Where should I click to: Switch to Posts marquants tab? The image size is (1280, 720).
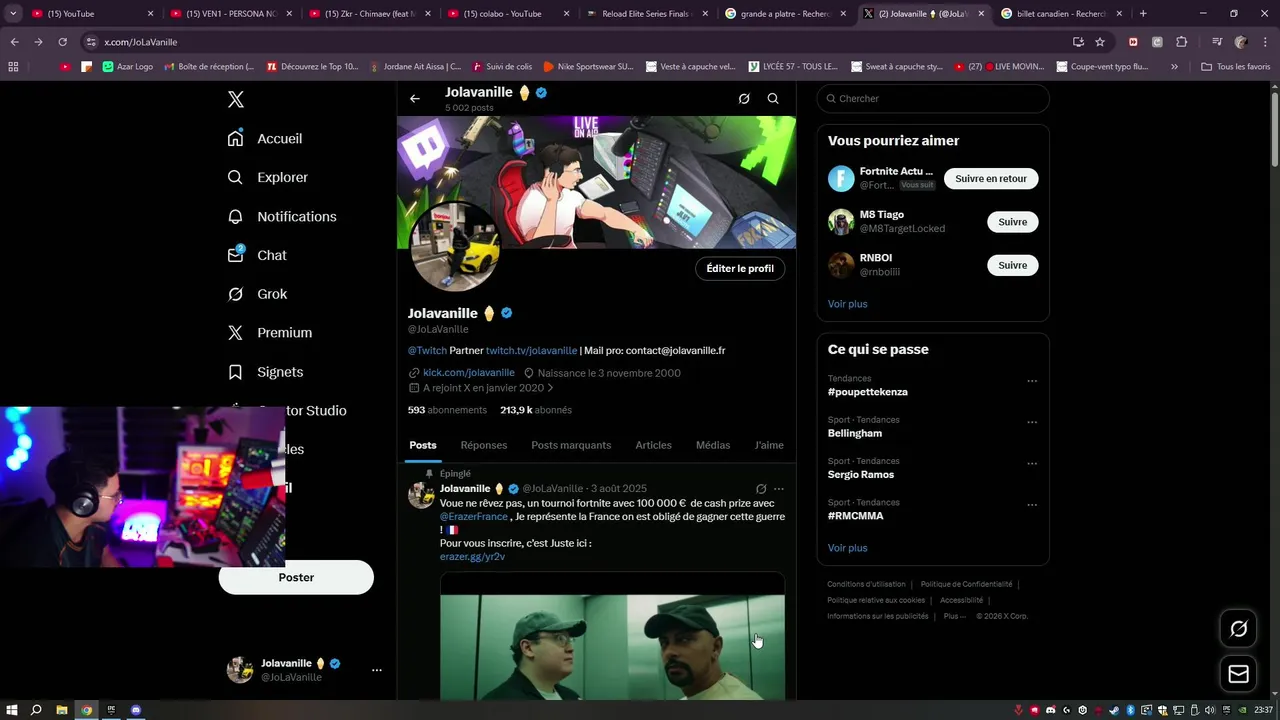click(571, 445)
